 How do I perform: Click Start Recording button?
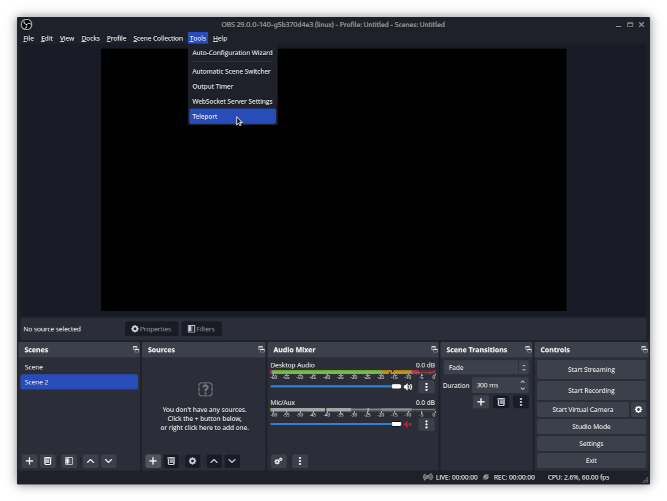pos(591,390)
